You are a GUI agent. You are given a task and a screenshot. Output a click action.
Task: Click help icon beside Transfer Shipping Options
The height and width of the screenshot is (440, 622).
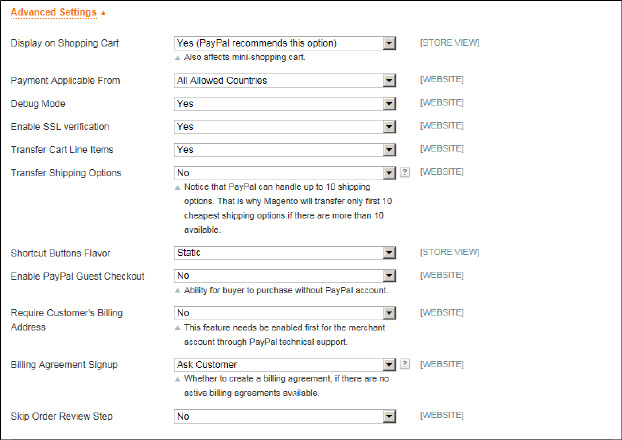[x=405, y=172]
